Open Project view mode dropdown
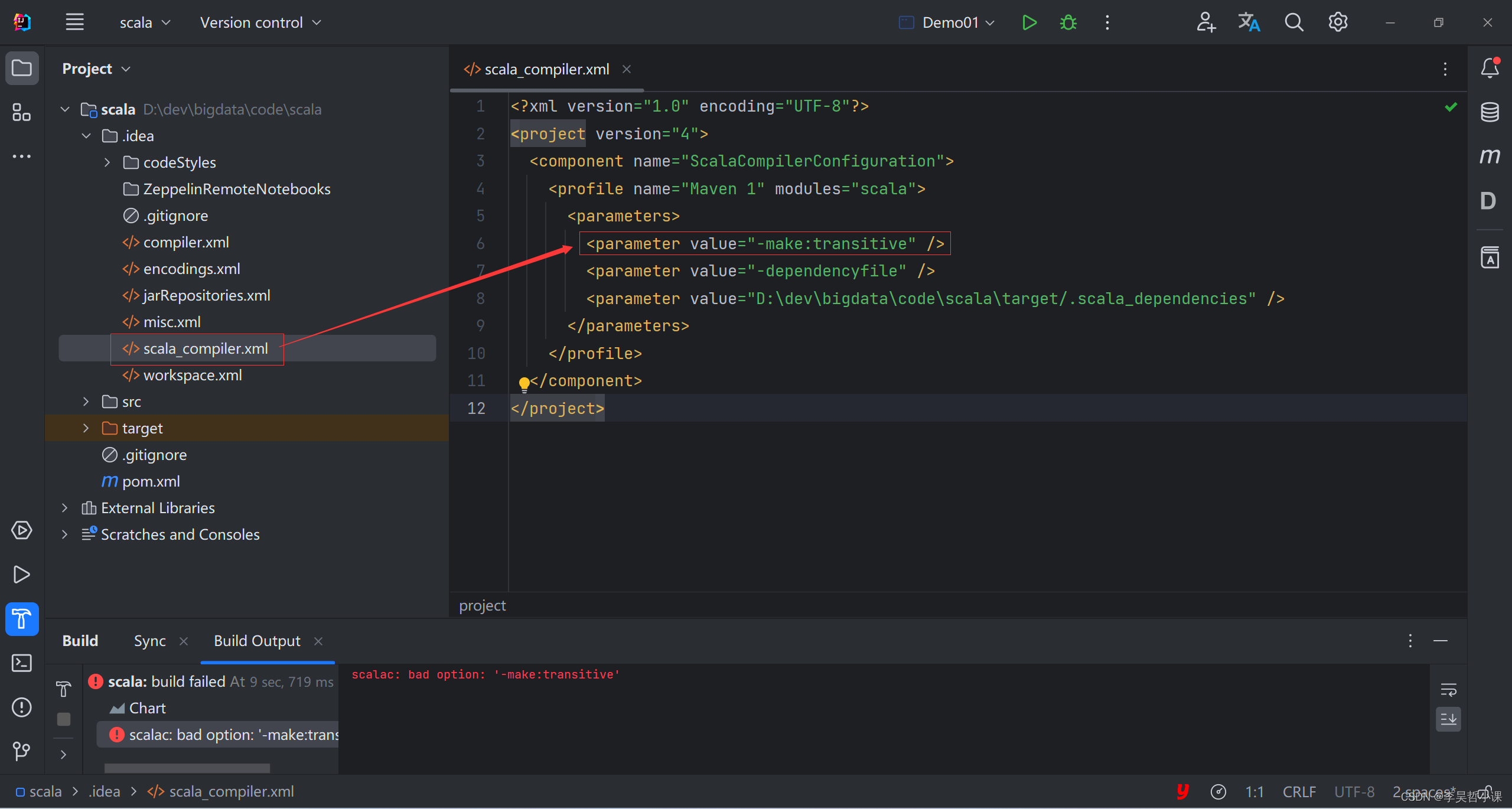The image size is (1512, 809). [x=96, y=69]
